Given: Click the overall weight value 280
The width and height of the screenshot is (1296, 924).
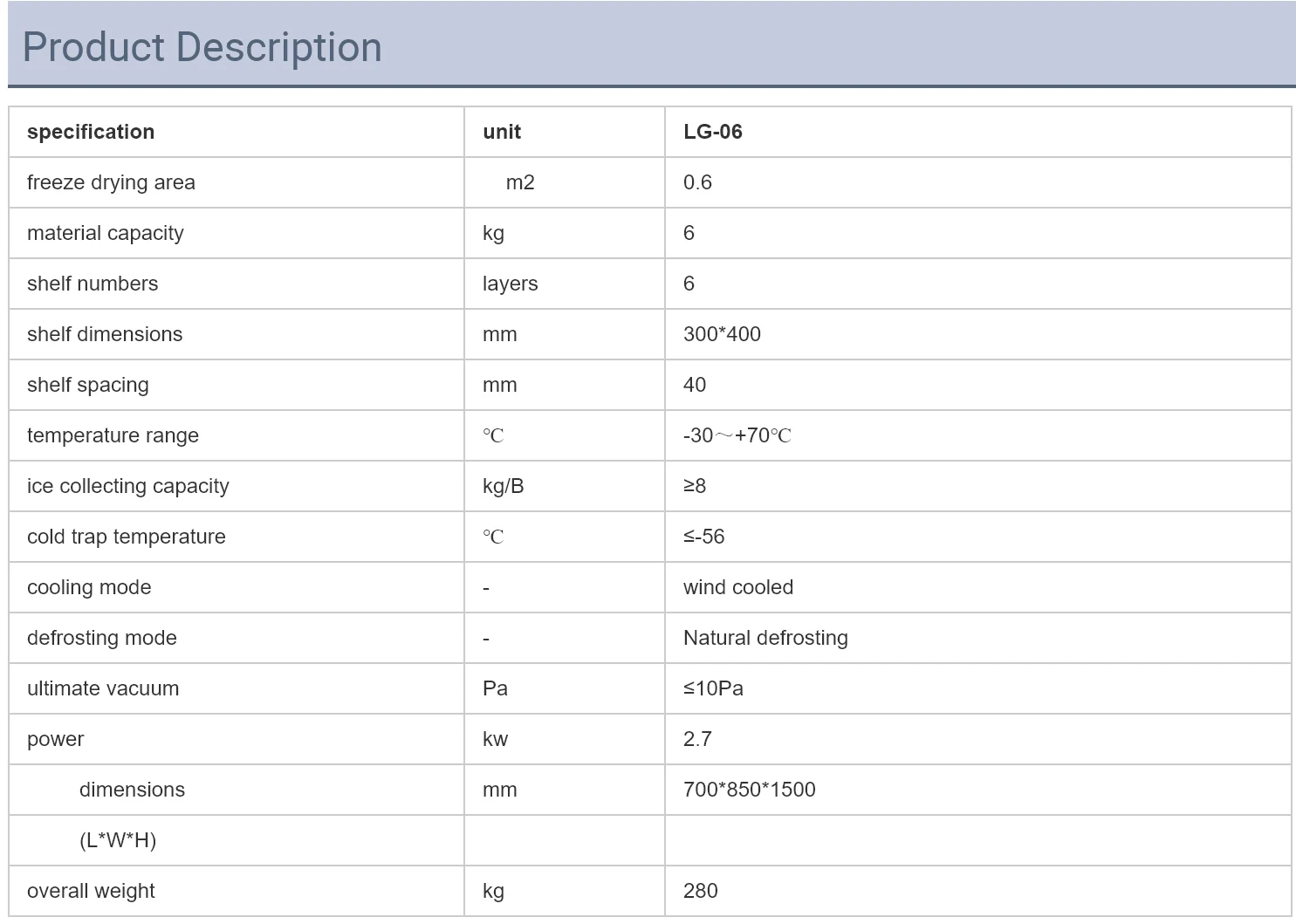Looking at the screenshot, I should [701, 891].
